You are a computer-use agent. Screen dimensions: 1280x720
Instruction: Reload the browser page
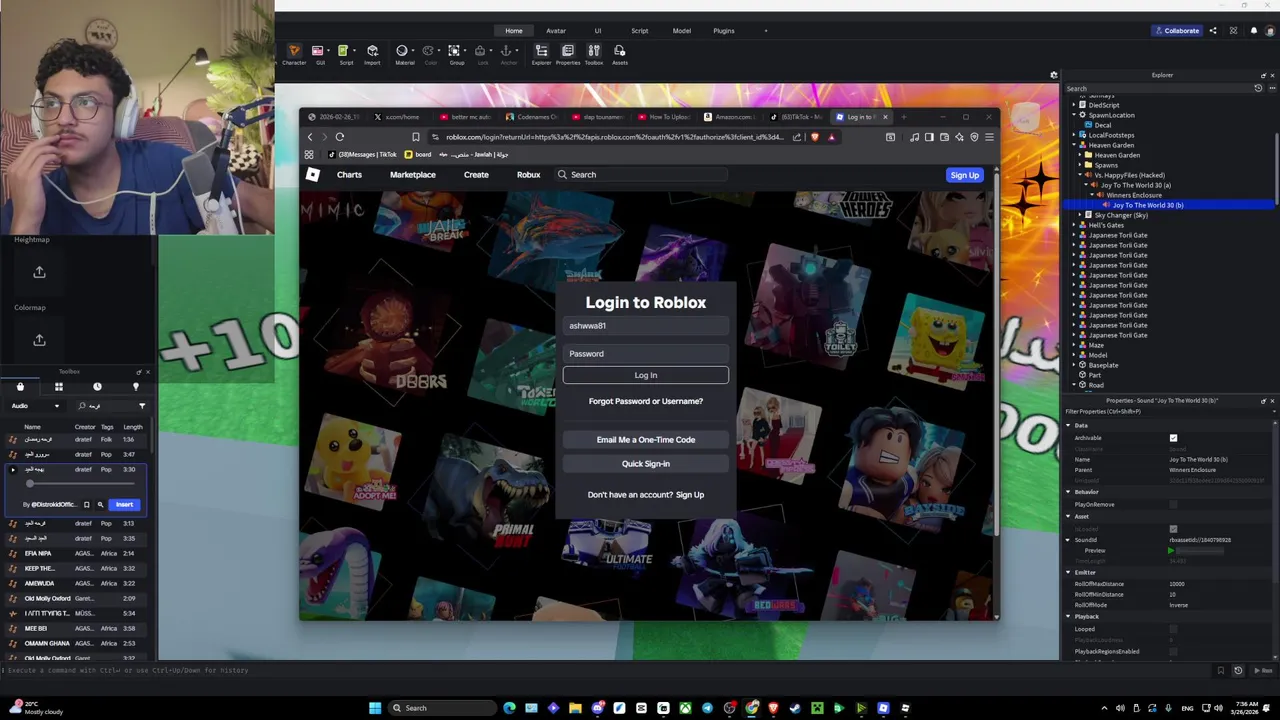click(340, 137)
